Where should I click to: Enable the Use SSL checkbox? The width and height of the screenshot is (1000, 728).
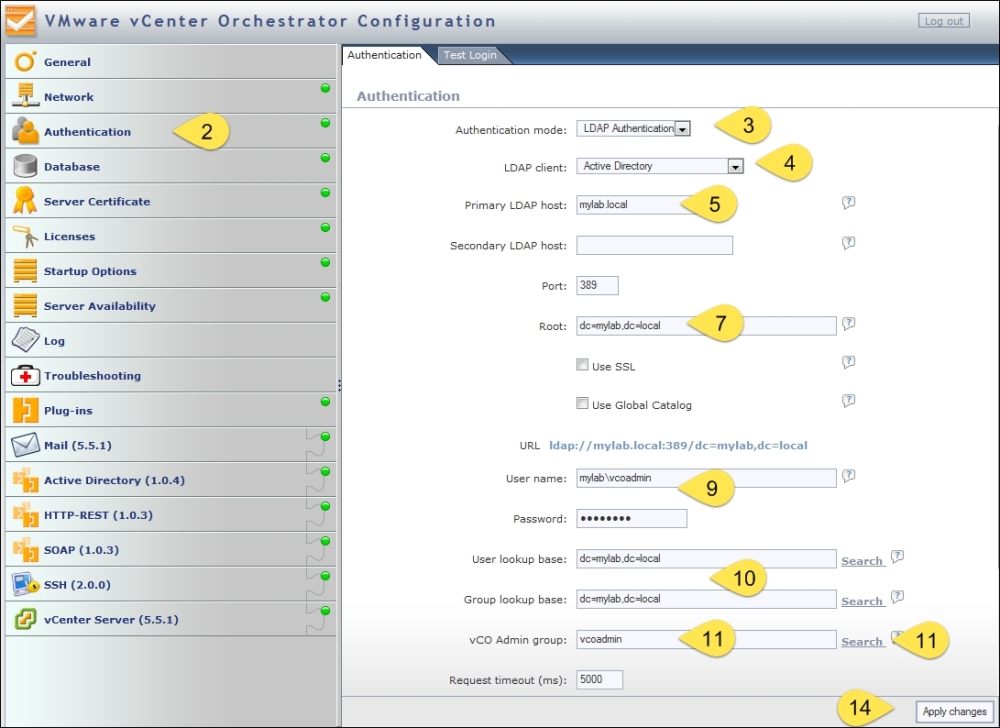[582, 365]
